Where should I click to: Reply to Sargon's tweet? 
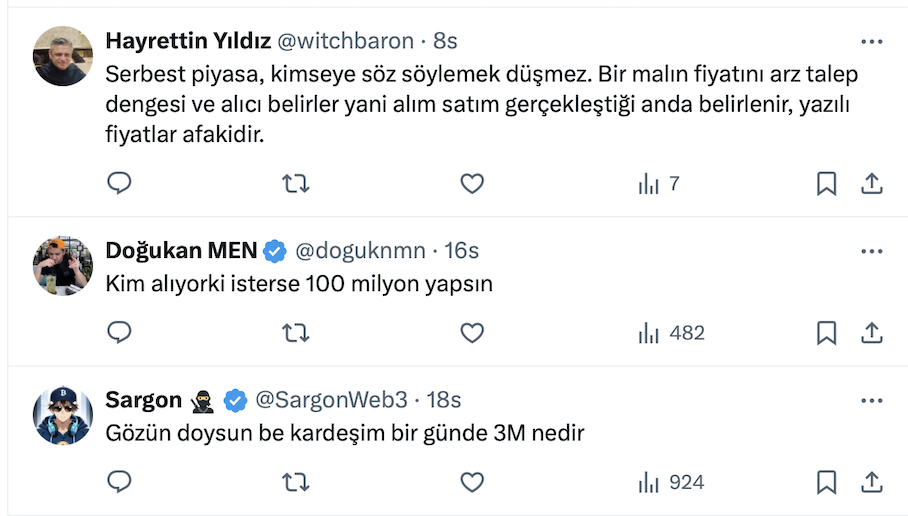point(119,482)
